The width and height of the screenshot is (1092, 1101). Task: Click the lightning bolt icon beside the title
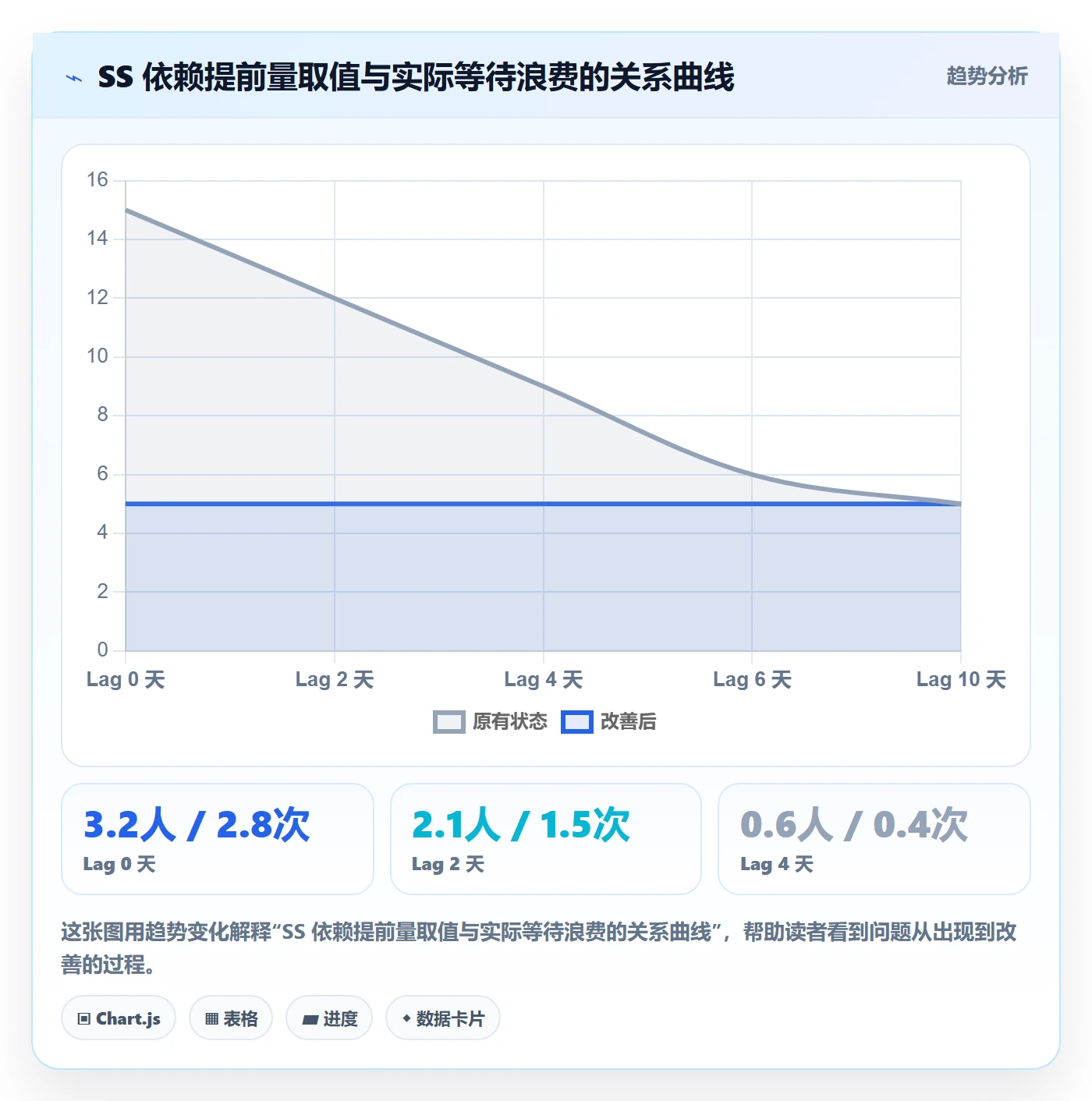click(x=74, y=78)
